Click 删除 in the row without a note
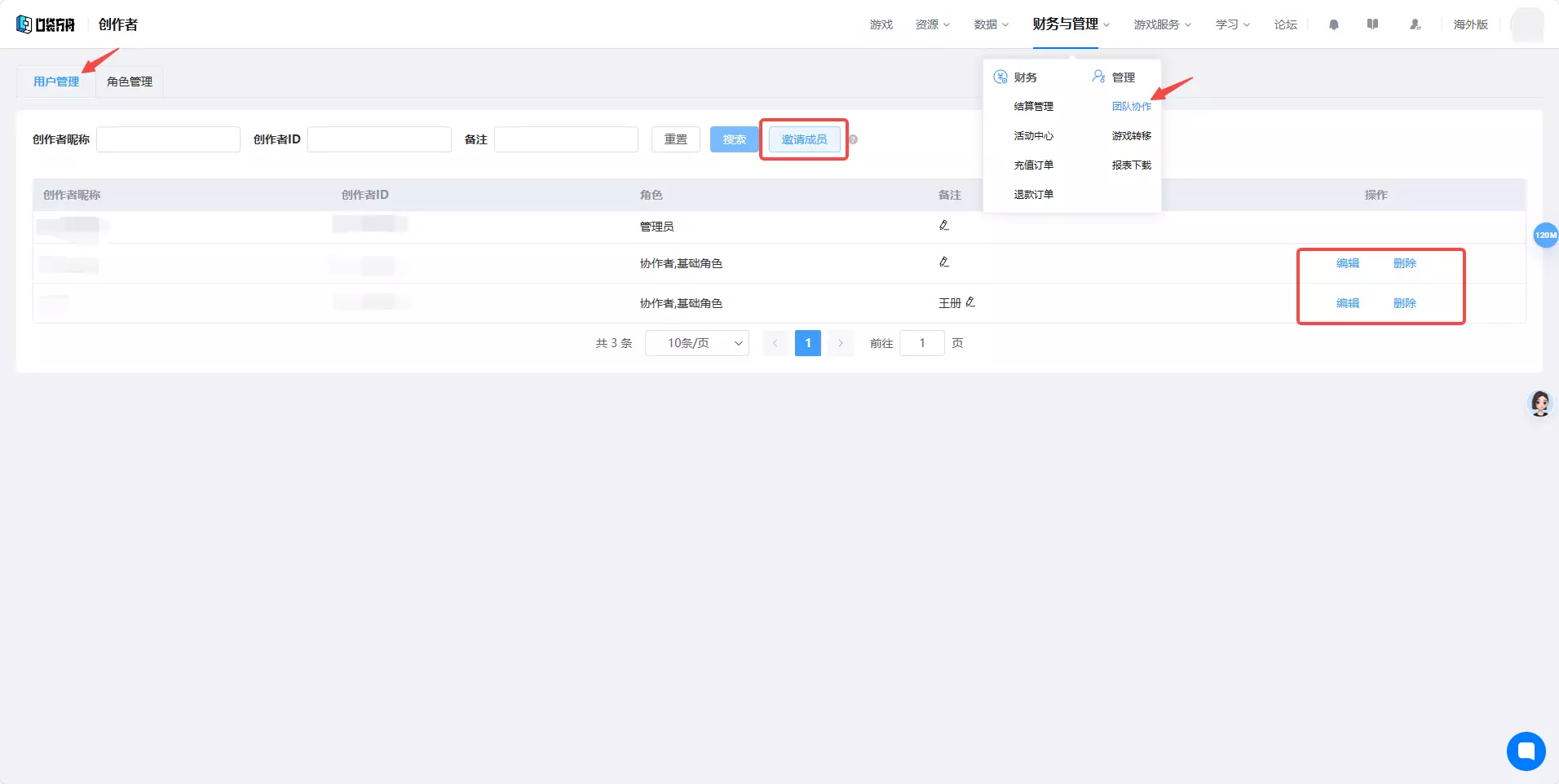This screenshot has width=1559, height=784. pyautogui.click(x=1405, y=263)
